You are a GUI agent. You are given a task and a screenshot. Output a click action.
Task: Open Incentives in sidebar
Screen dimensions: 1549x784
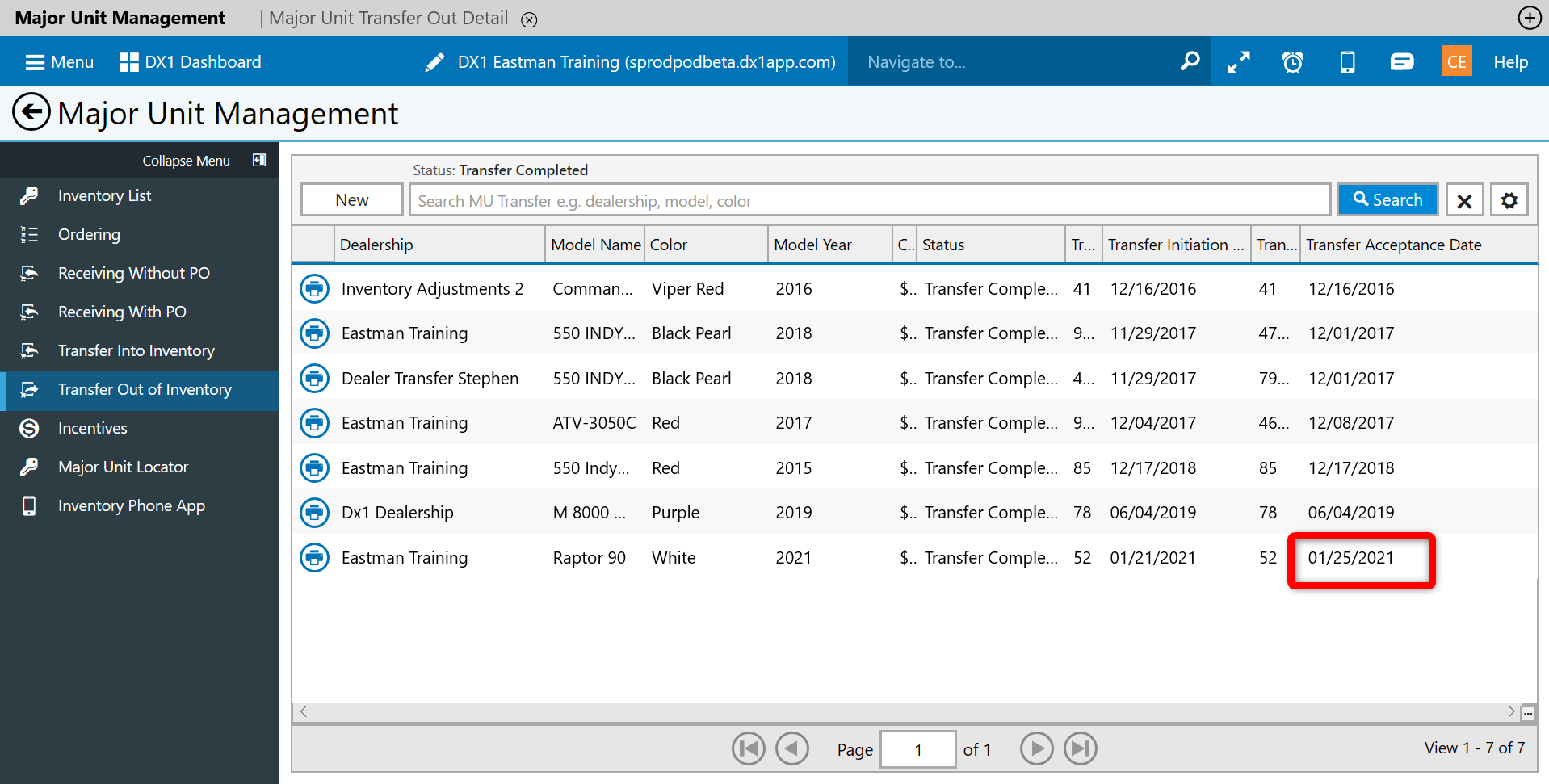click(x=139, y=428)
